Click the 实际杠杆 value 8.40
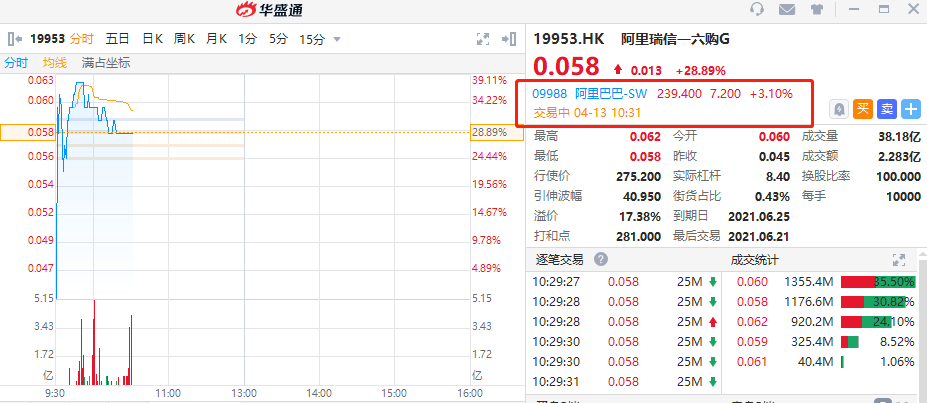This screenshot has width=927, height=403. coord(777,176)
